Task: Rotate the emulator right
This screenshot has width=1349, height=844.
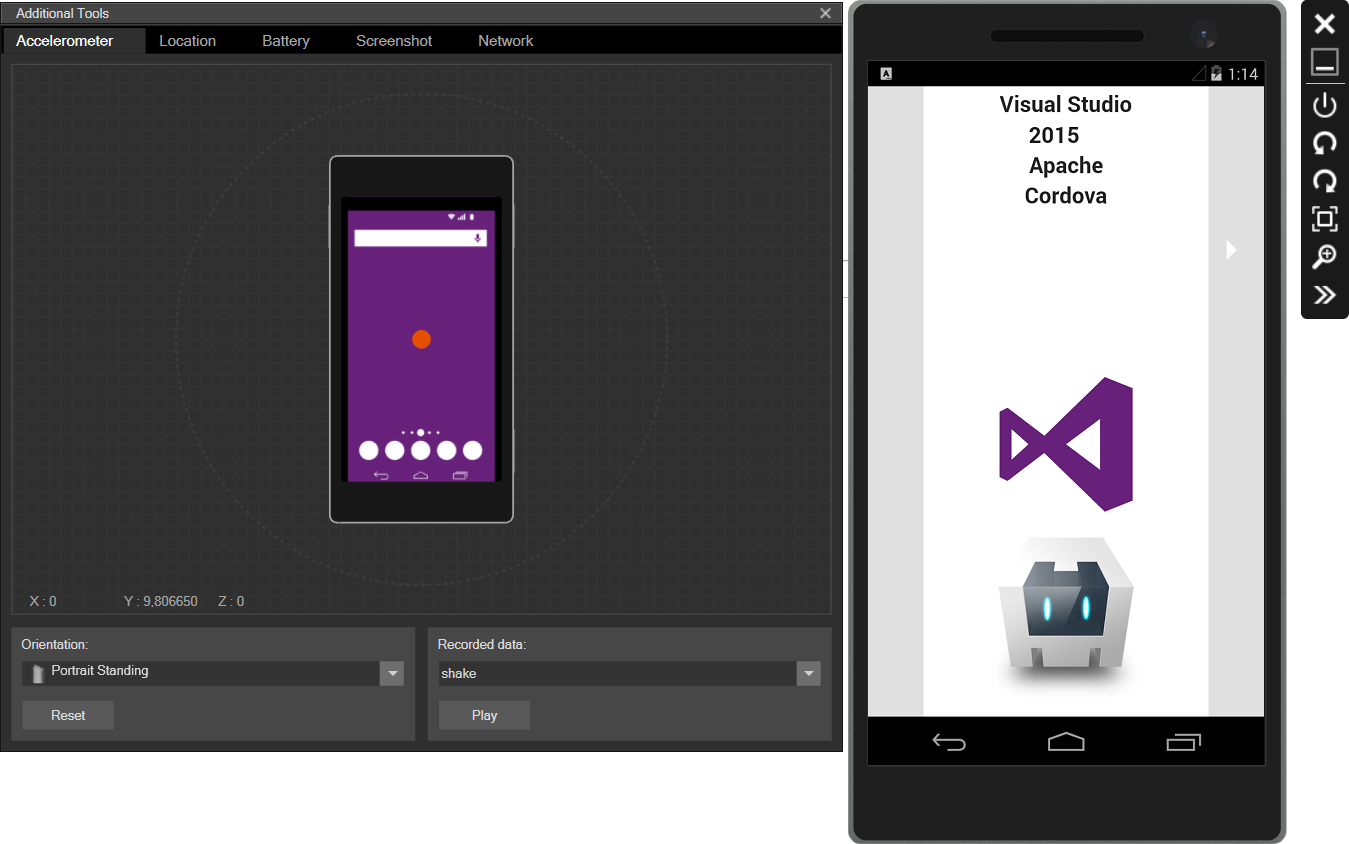Action: pyautogui.click(x=1324, y=181)
